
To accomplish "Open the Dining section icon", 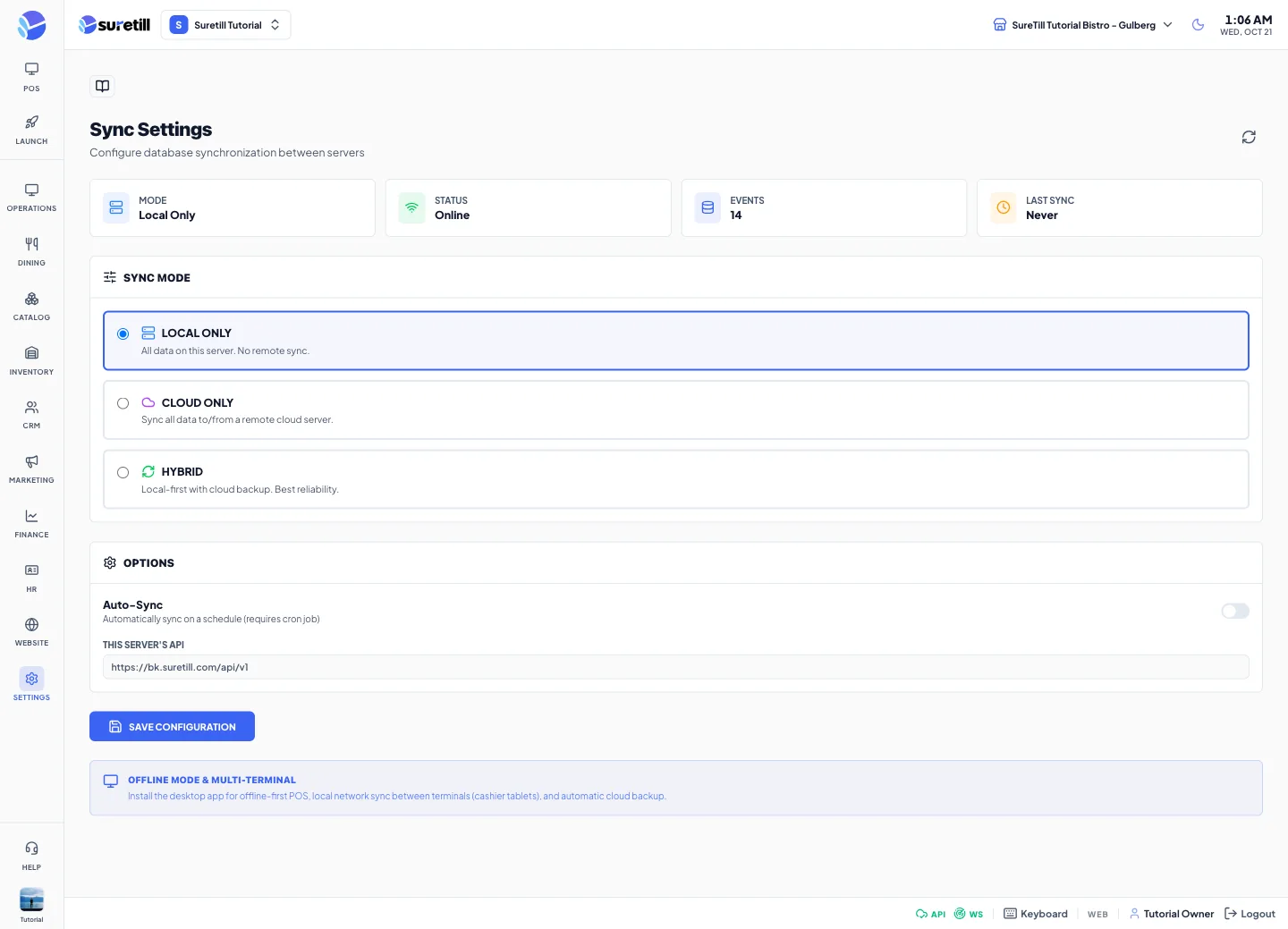I will 31,244.
